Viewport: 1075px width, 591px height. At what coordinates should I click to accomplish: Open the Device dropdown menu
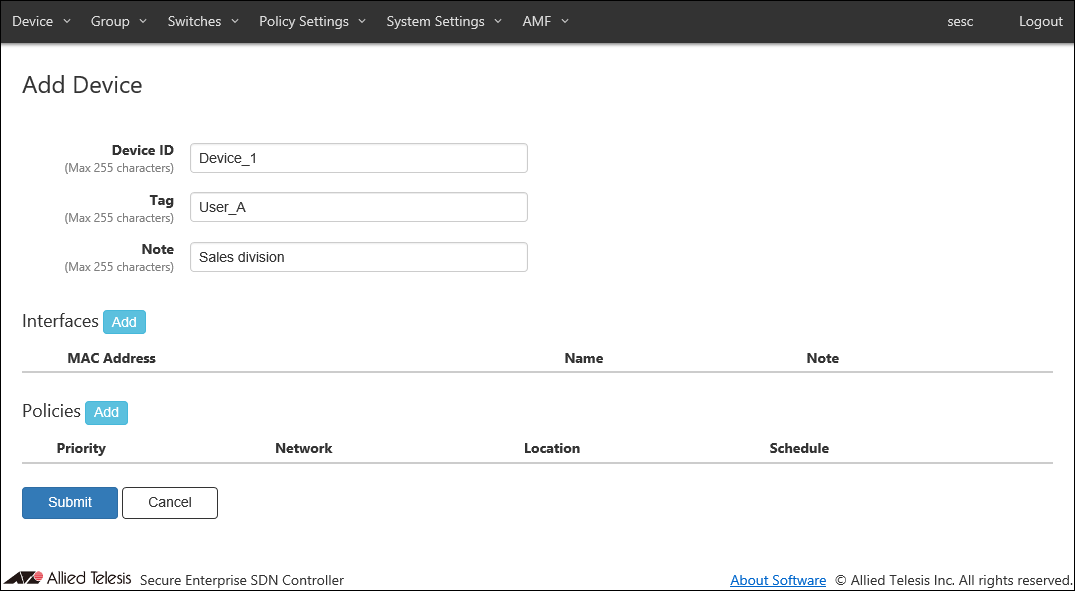[x=41, y=21]
